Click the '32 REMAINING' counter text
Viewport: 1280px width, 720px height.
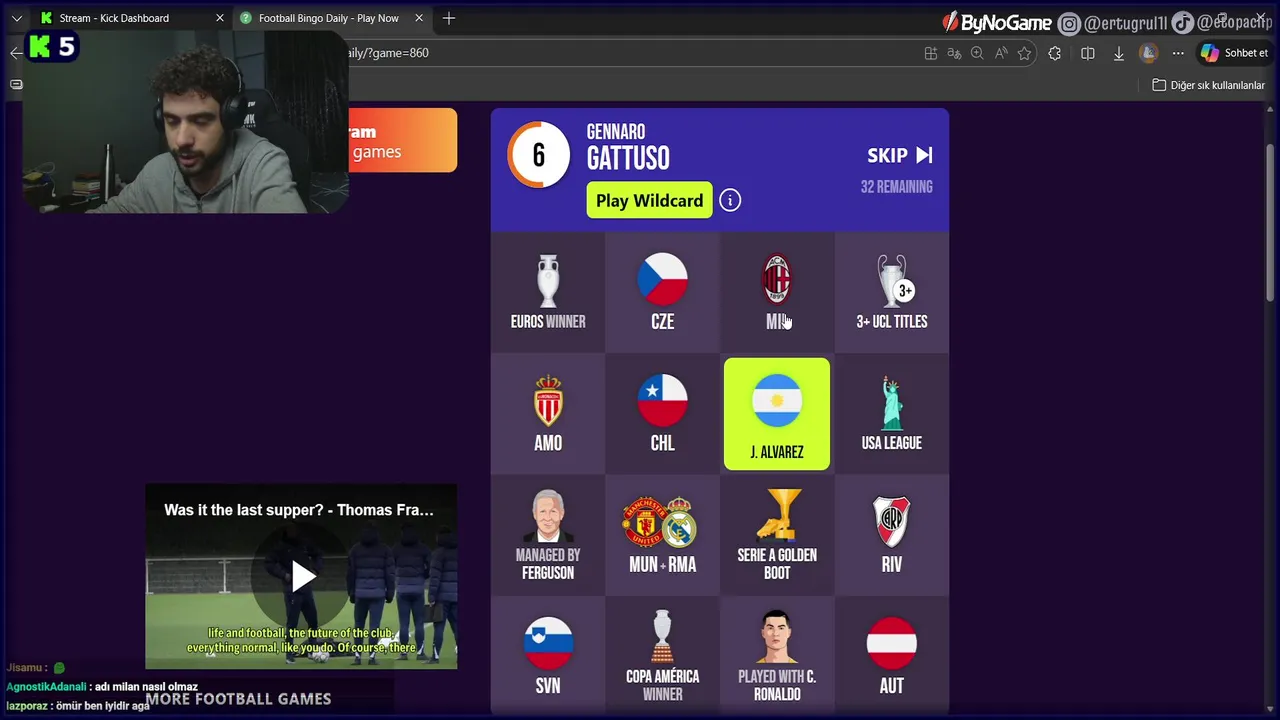pyautogui.click(x=896, y=187)
